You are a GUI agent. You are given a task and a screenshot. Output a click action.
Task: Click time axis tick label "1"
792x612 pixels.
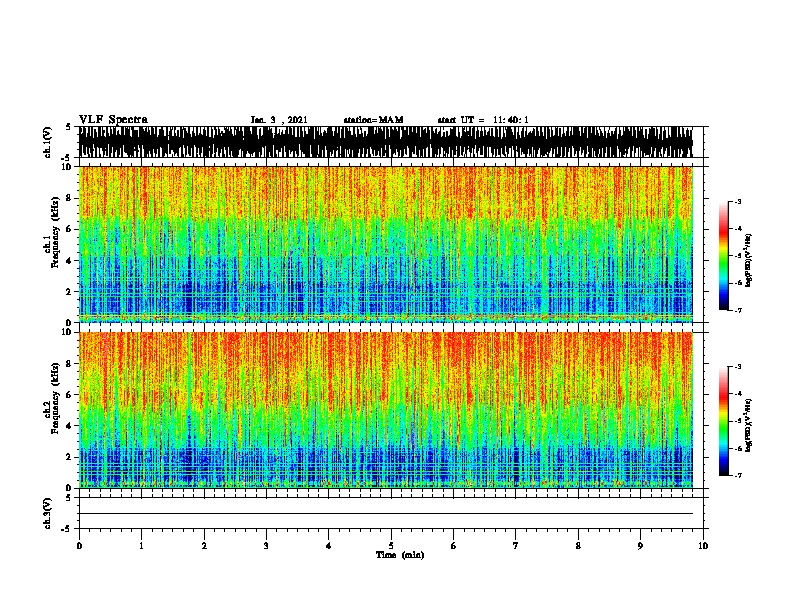[x=141, y=546]
